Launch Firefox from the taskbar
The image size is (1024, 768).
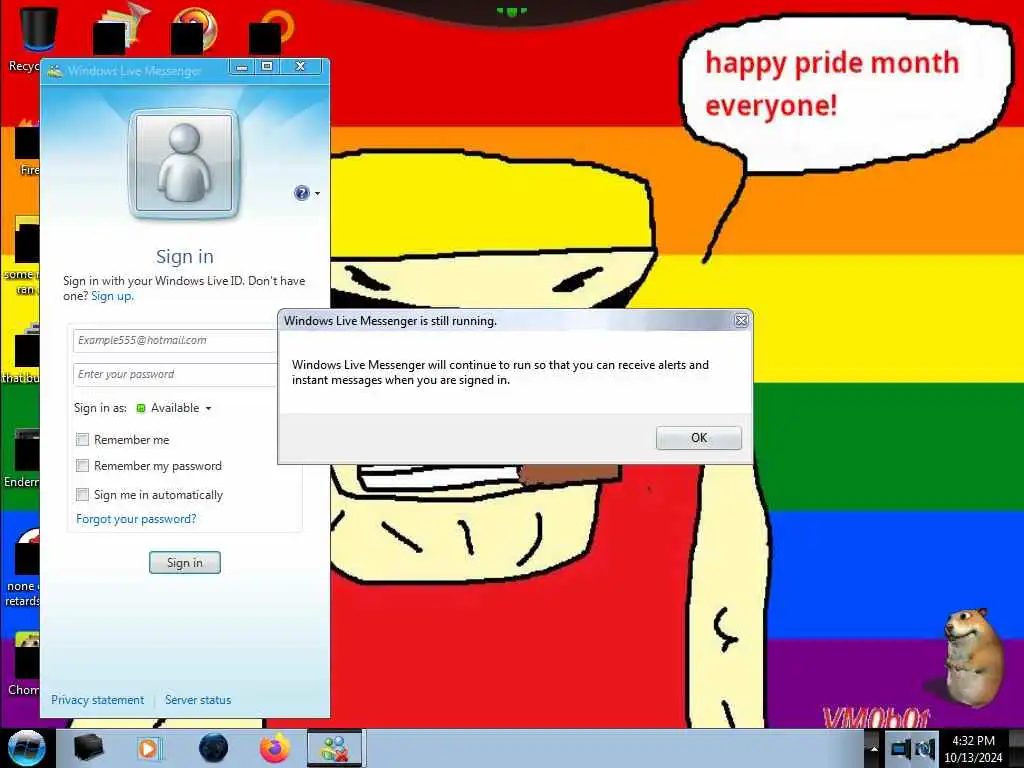275,748
